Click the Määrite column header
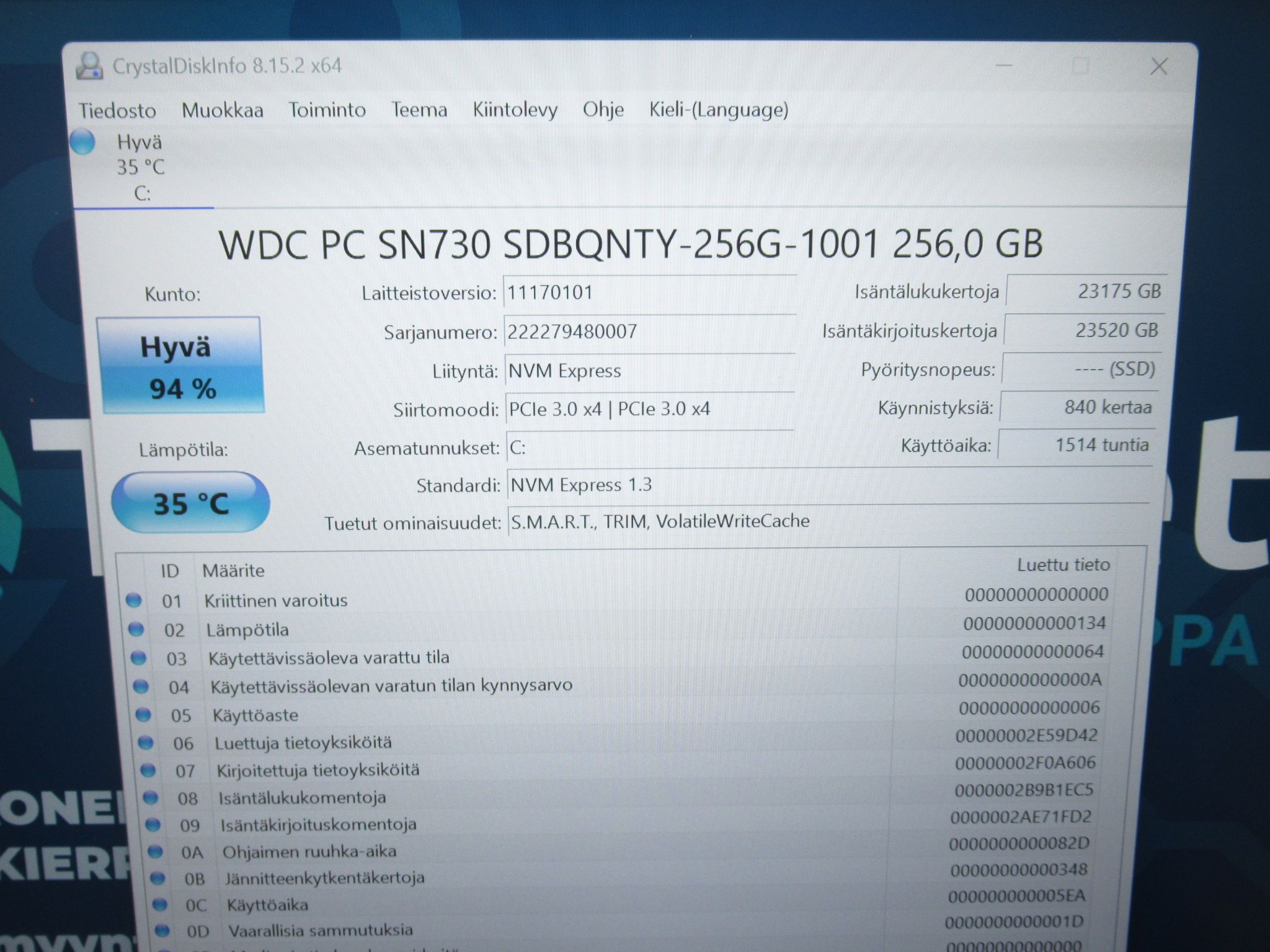This screenshot has height=952, width=1270. pos(233,570)
